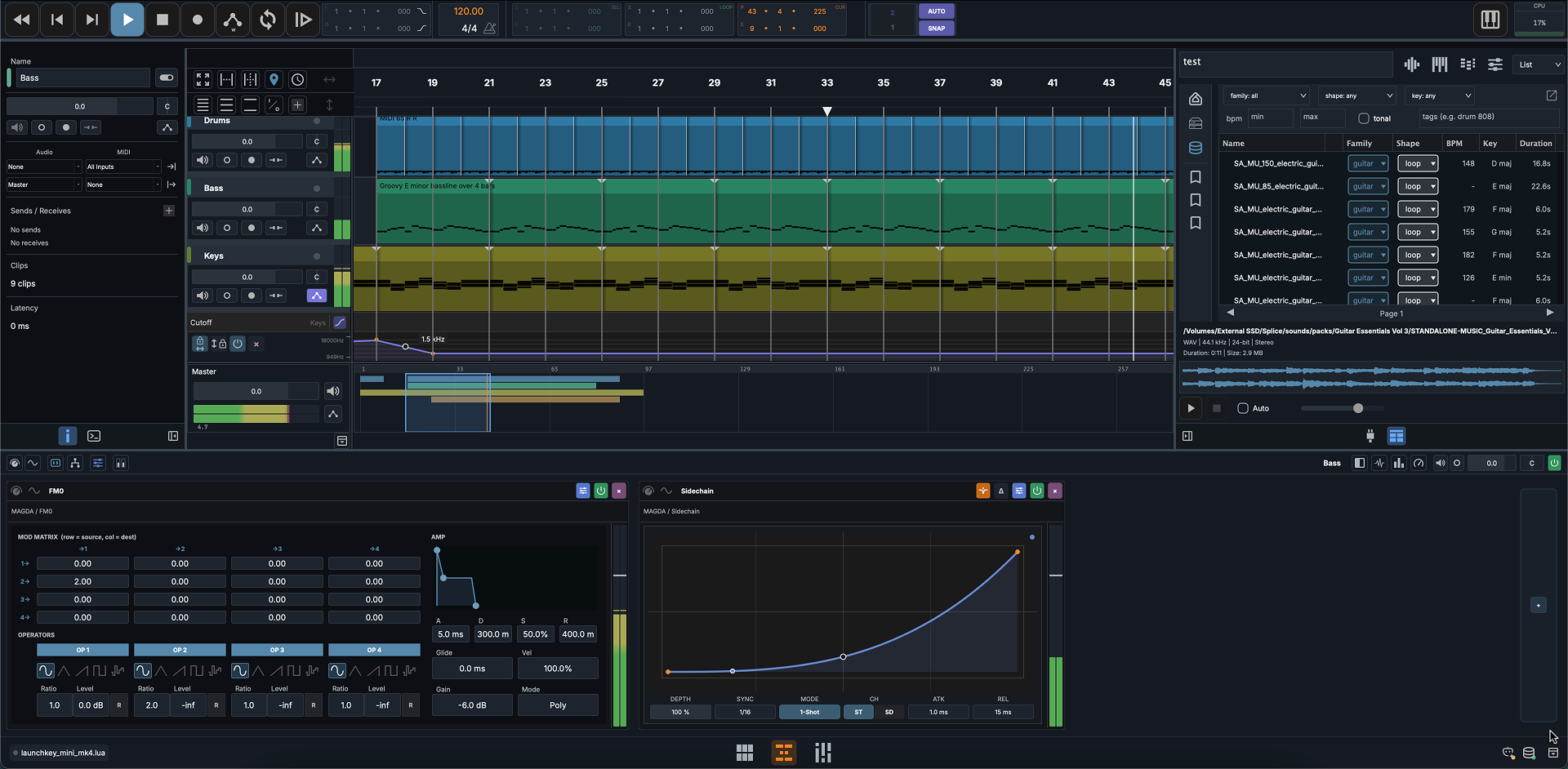Screen dimensions: 1568x769
Task: Click the transport Record button
Action: point(198,20)
